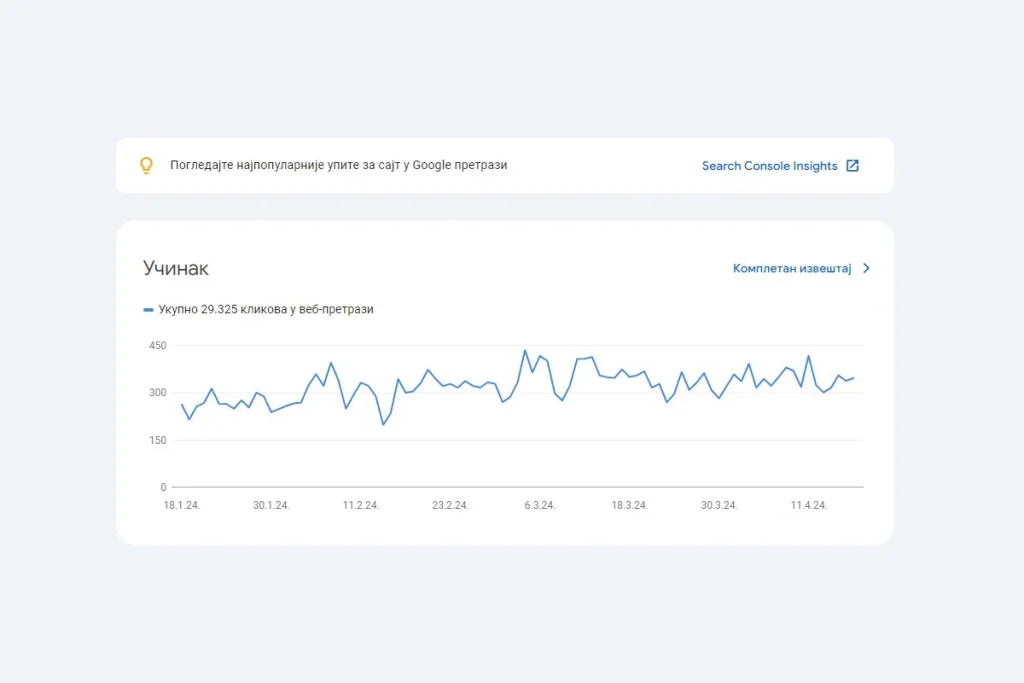Viewport: 1024px width, 683px height.
Task: Expand the chevron next to Комплетан извештај
Action: 866,268
